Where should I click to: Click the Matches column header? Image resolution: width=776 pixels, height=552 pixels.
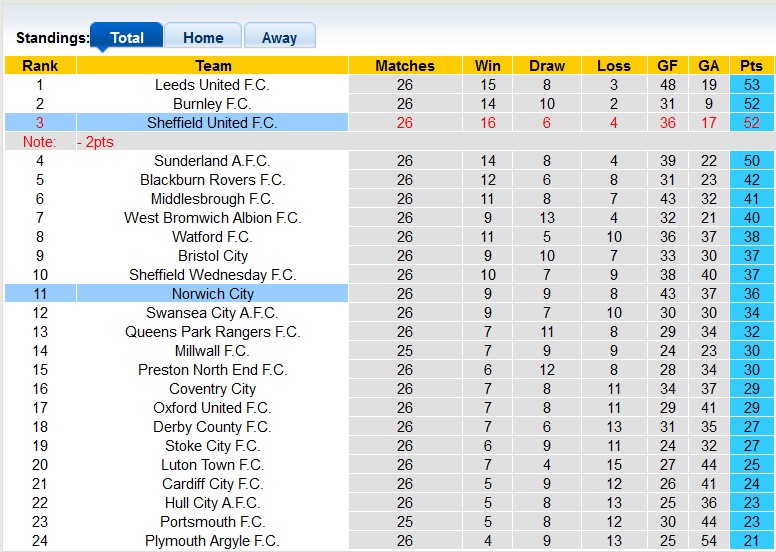[404, 66]
